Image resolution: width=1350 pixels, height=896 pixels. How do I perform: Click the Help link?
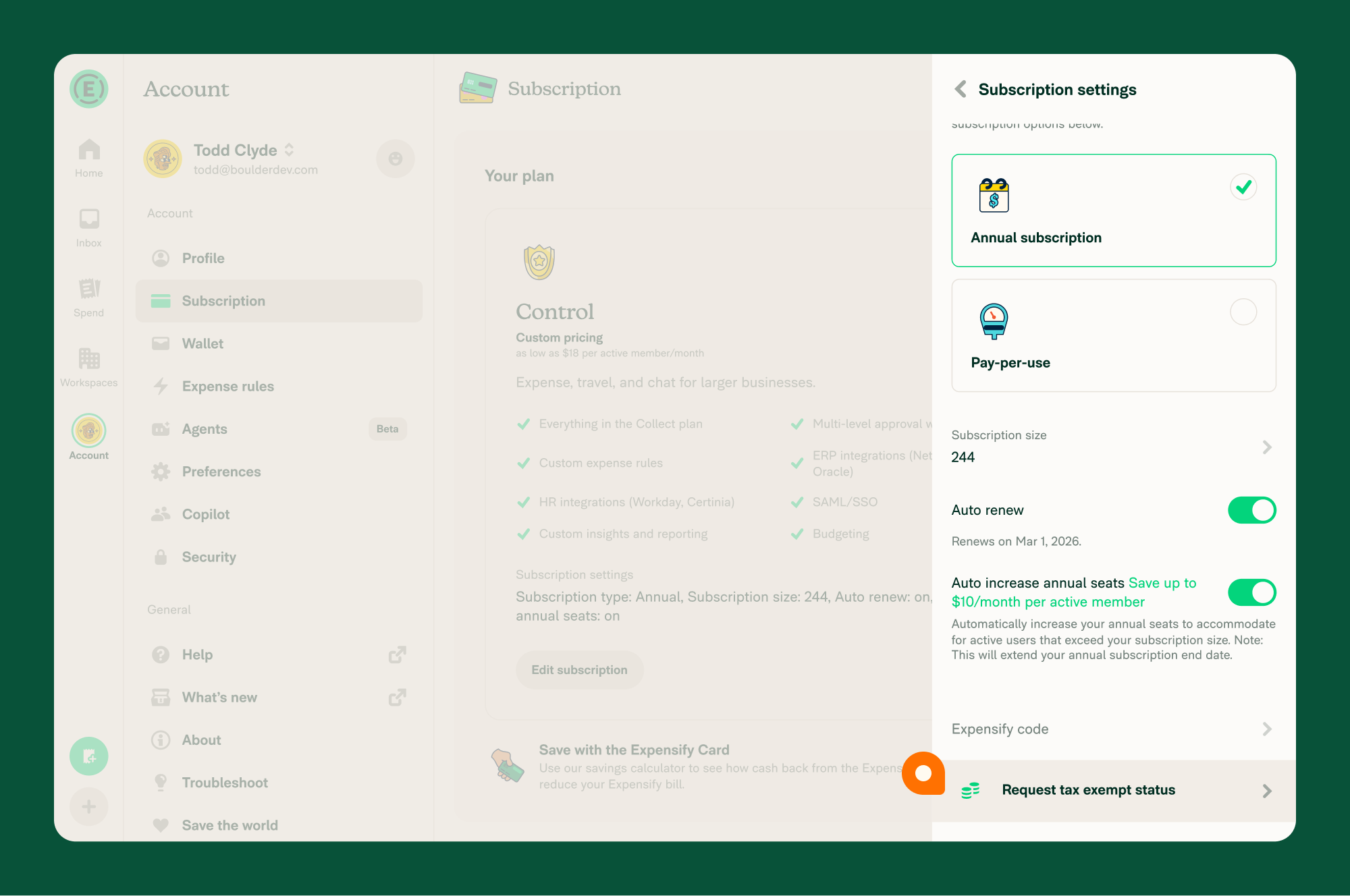click(x=279, y=654)
